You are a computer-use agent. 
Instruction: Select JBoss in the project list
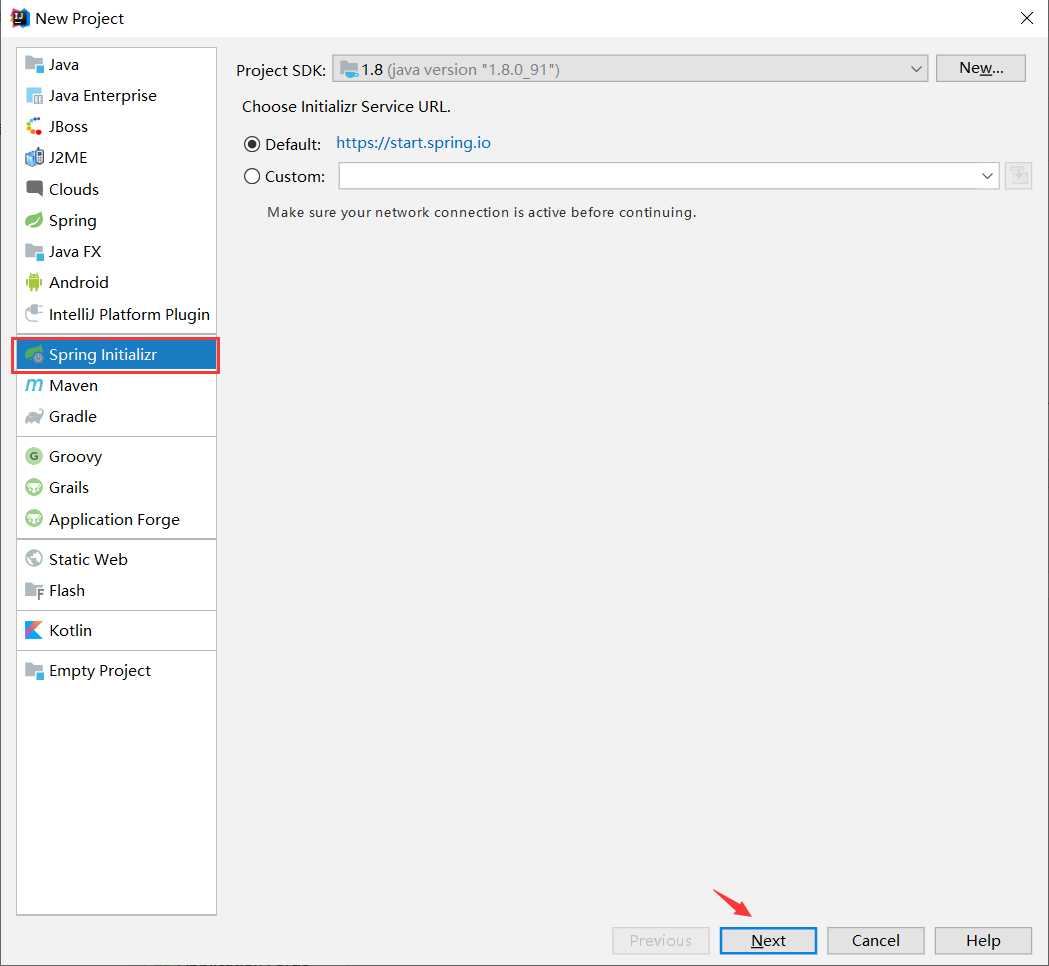tap(116, 126)
